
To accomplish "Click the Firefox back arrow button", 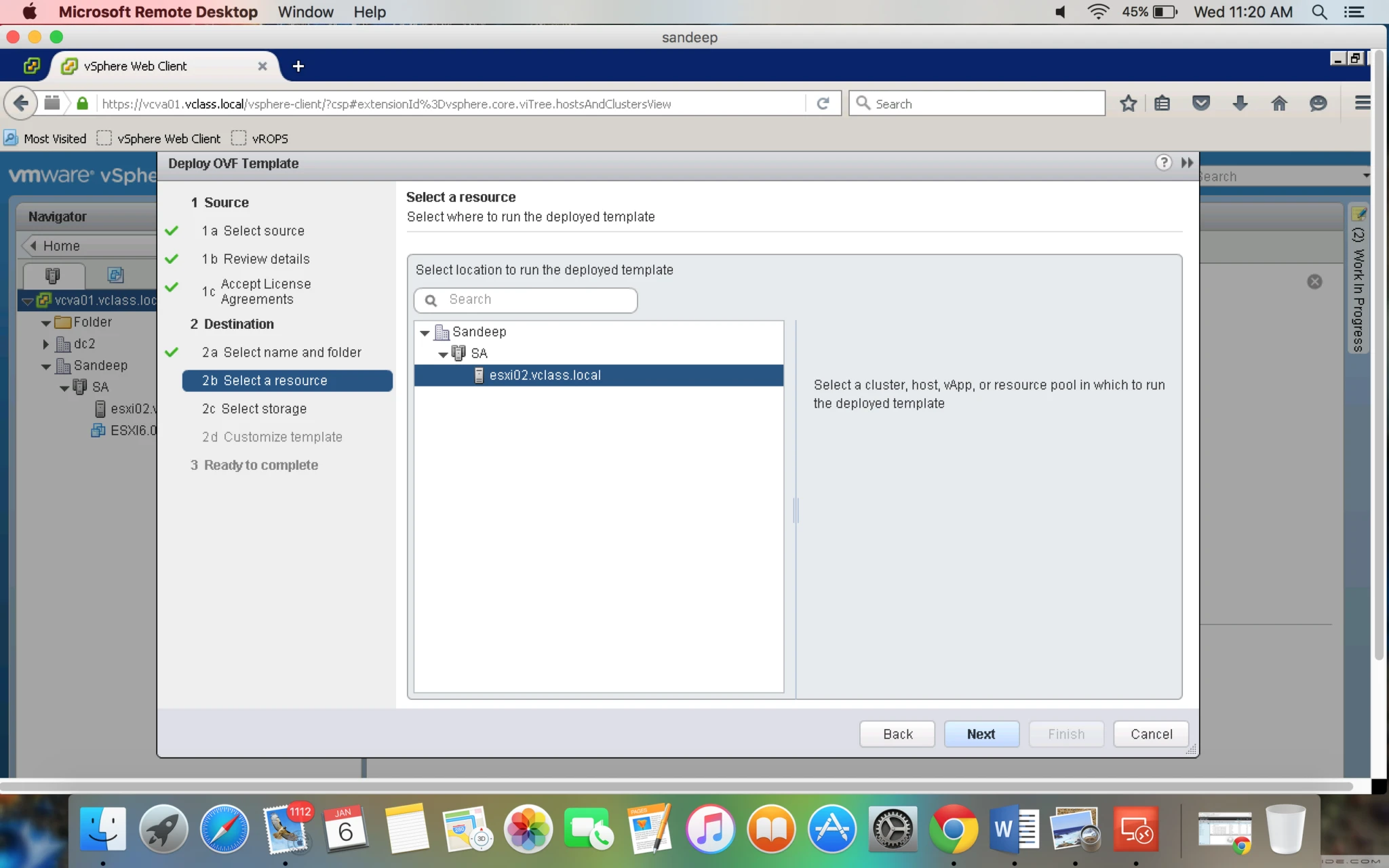I will [x=20, y=103].
